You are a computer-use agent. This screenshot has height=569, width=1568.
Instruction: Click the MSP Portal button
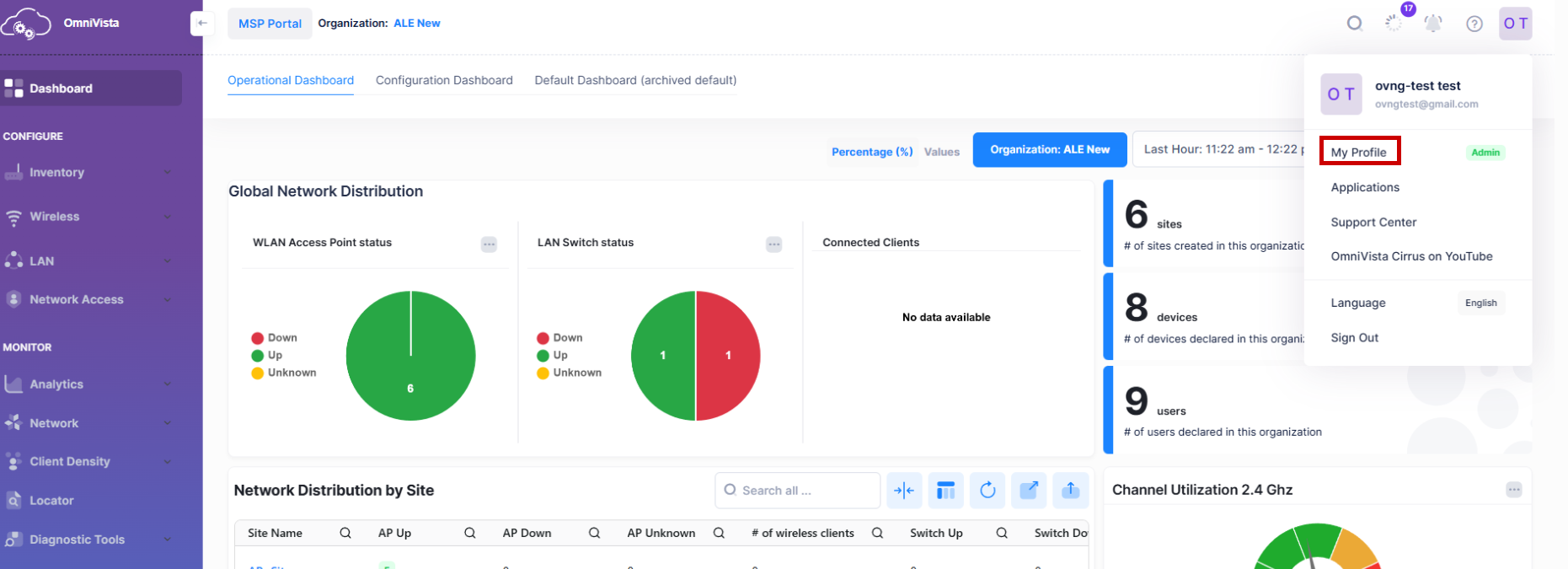point(270,24)
